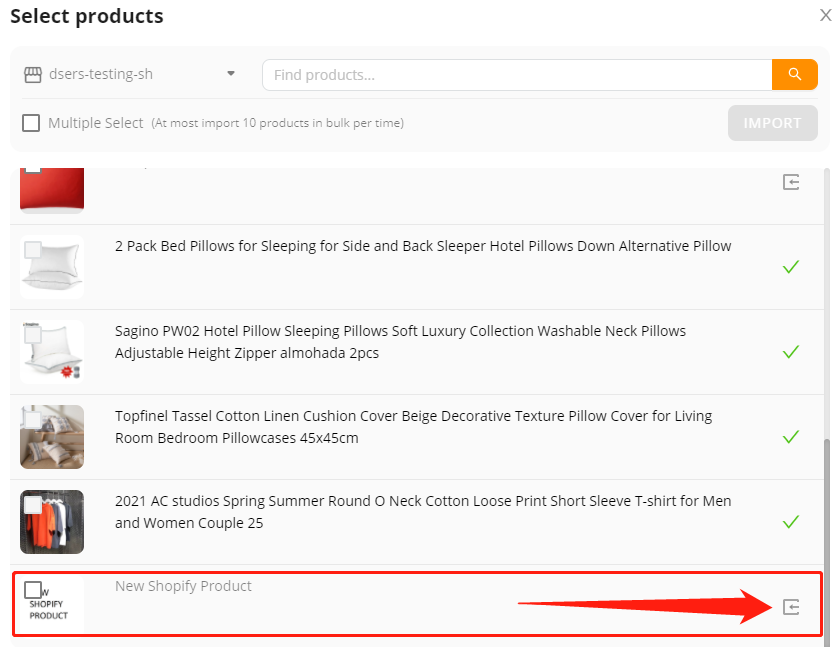Click green checkmark for AC studios T-shirt
This screenshot has width=838, height=647.
click(791, 521)
